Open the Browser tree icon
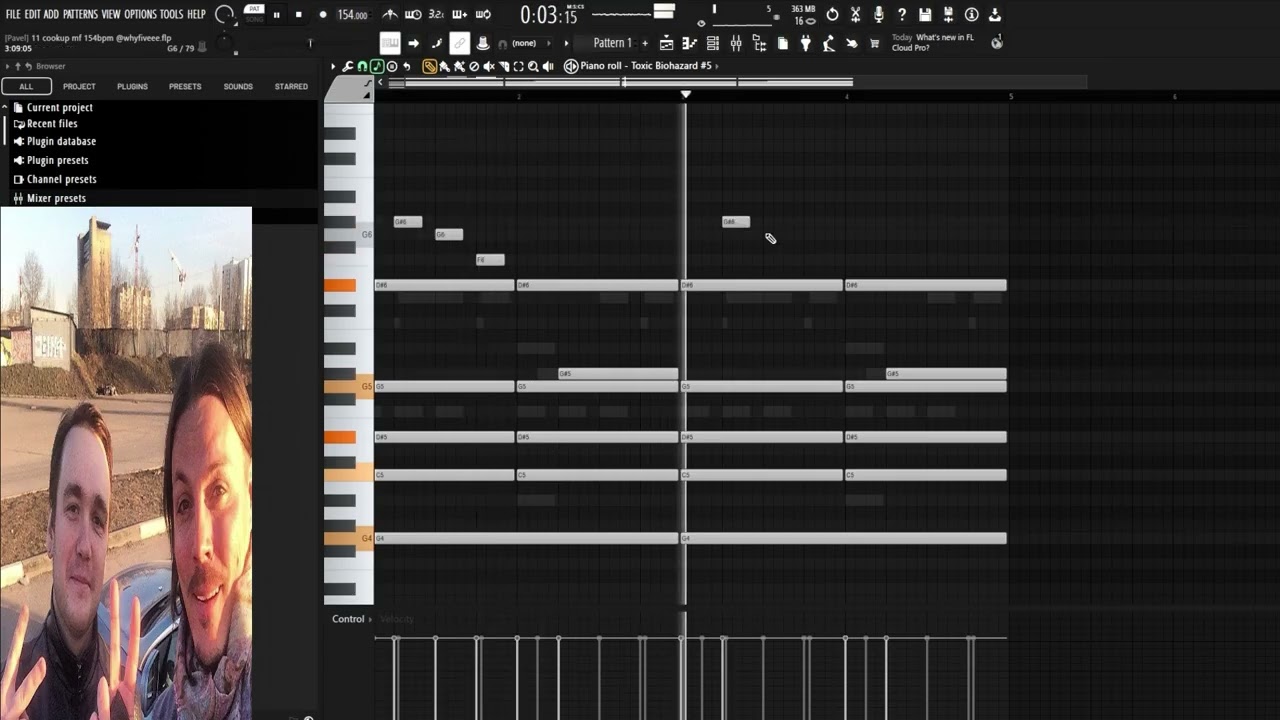1280x720 pixels. click(759, 43)
